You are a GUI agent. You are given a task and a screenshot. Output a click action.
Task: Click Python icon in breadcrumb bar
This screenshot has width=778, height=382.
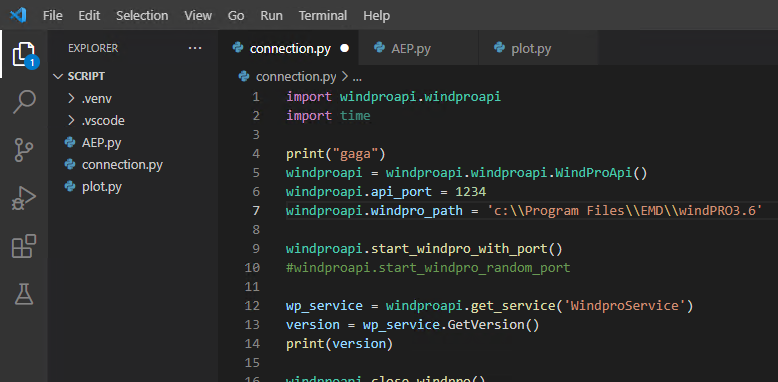pos(244,76)
